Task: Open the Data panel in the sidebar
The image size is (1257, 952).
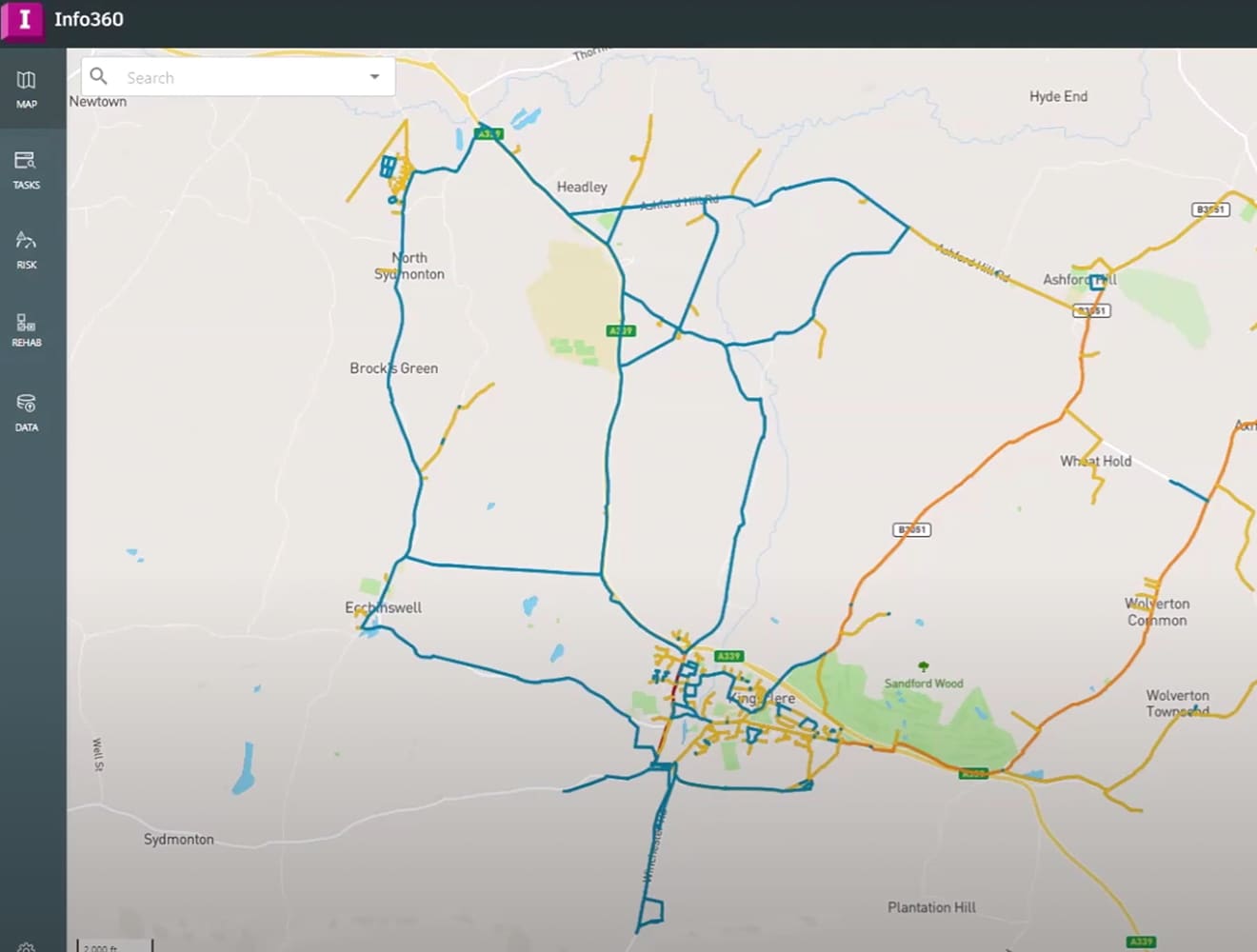Action: 25,410
